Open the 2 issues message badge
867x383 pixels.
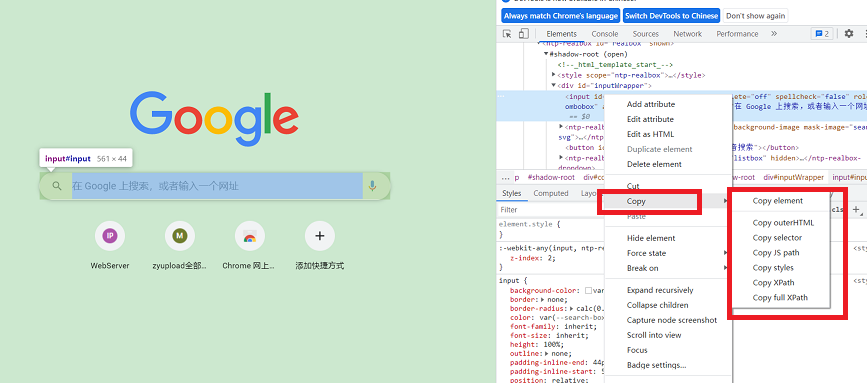tap(822, 34)
